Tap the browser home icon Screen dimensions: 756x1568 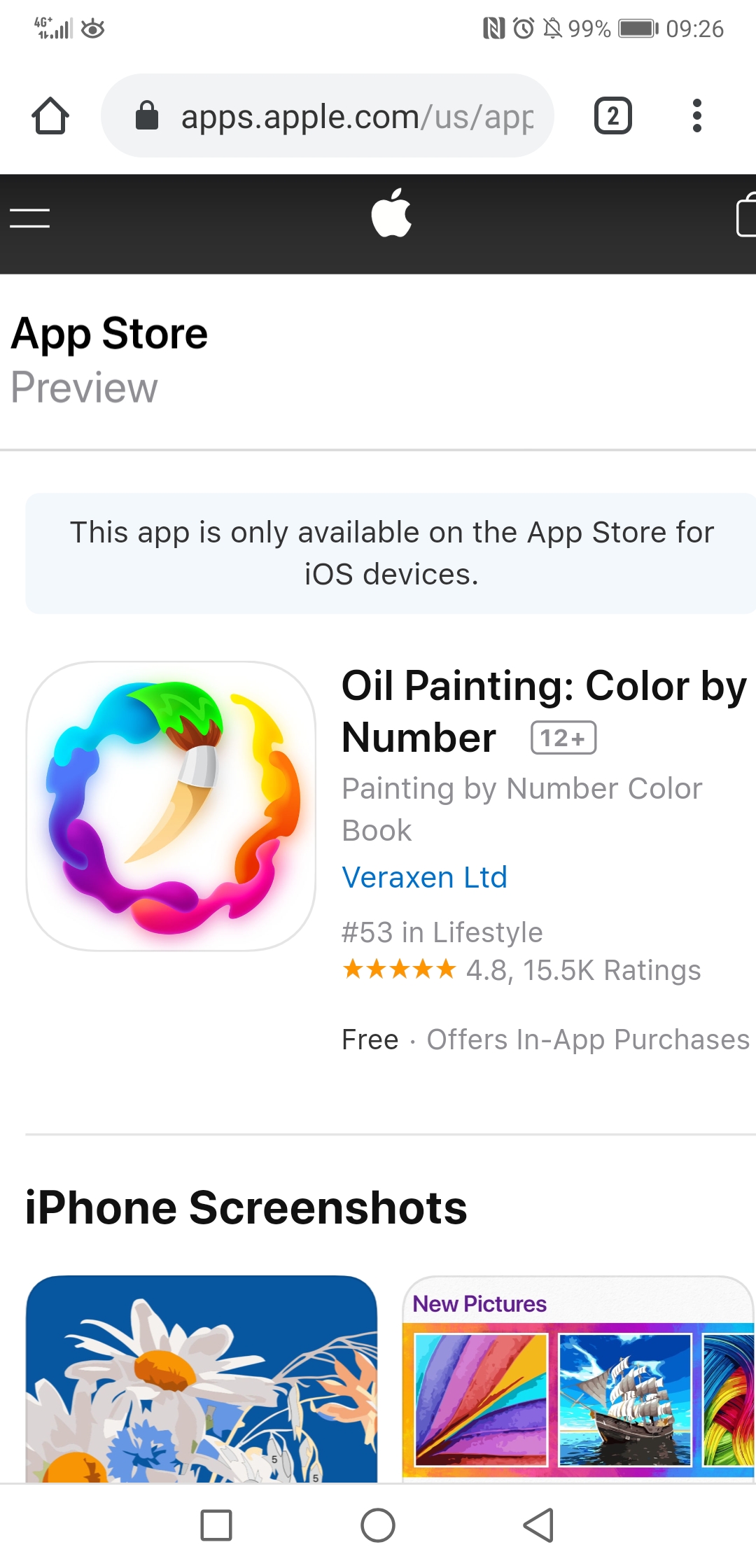point(50,115)
